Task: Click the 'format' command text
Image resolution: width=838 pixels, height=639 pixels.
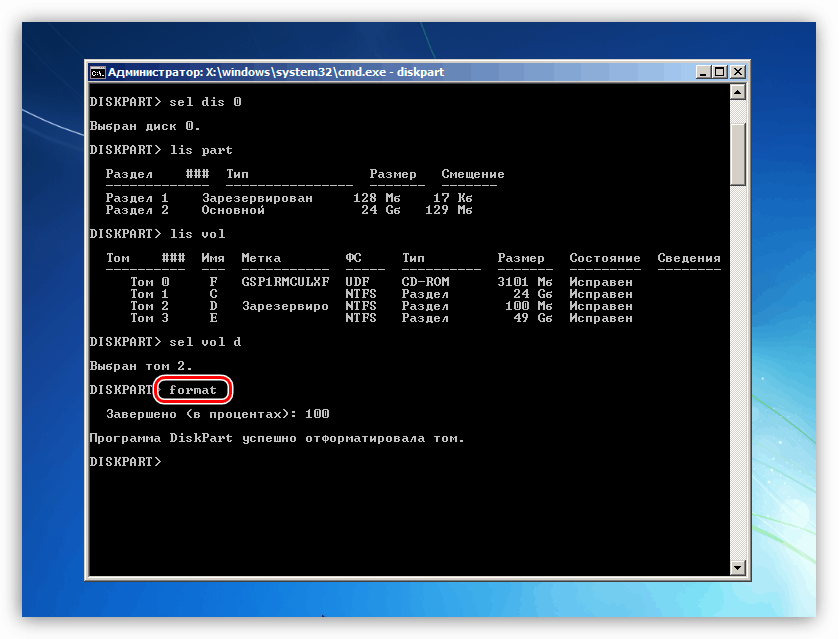Action: (x=193, y=390)
